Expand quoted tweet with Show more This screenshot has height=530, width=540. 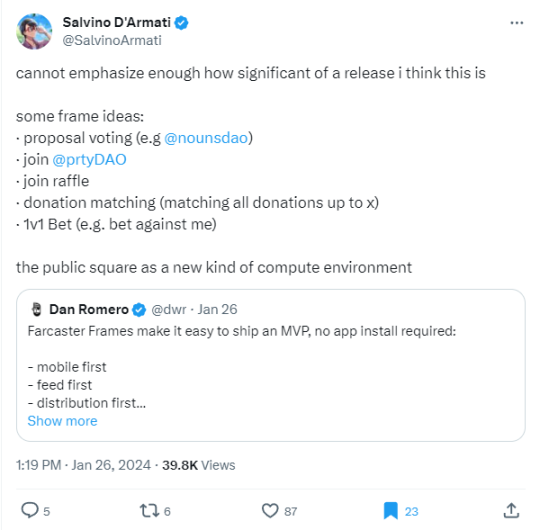tap(62, 421)
